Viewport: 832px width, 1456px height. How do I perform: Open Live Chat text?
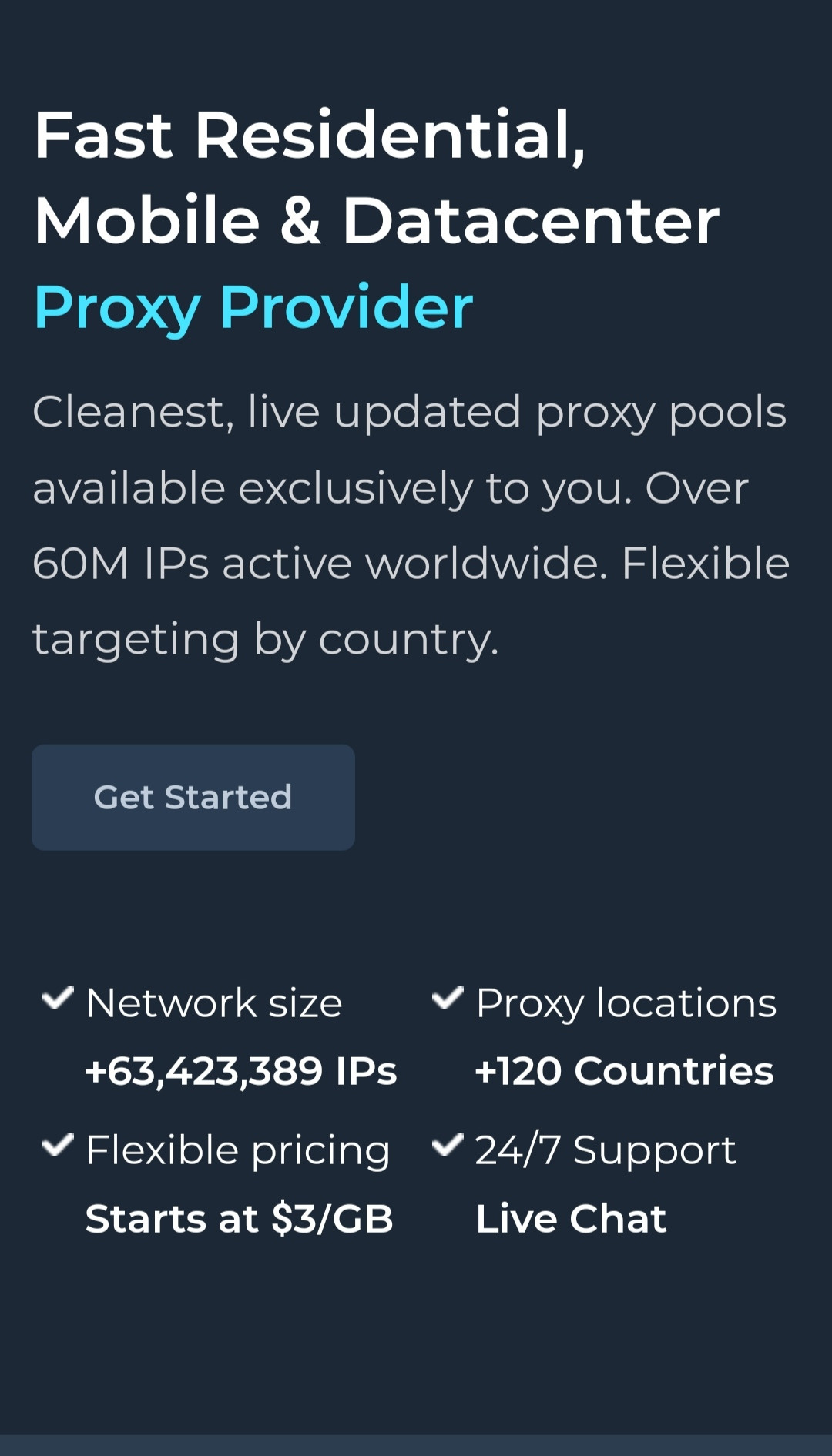coord(571,1219)
